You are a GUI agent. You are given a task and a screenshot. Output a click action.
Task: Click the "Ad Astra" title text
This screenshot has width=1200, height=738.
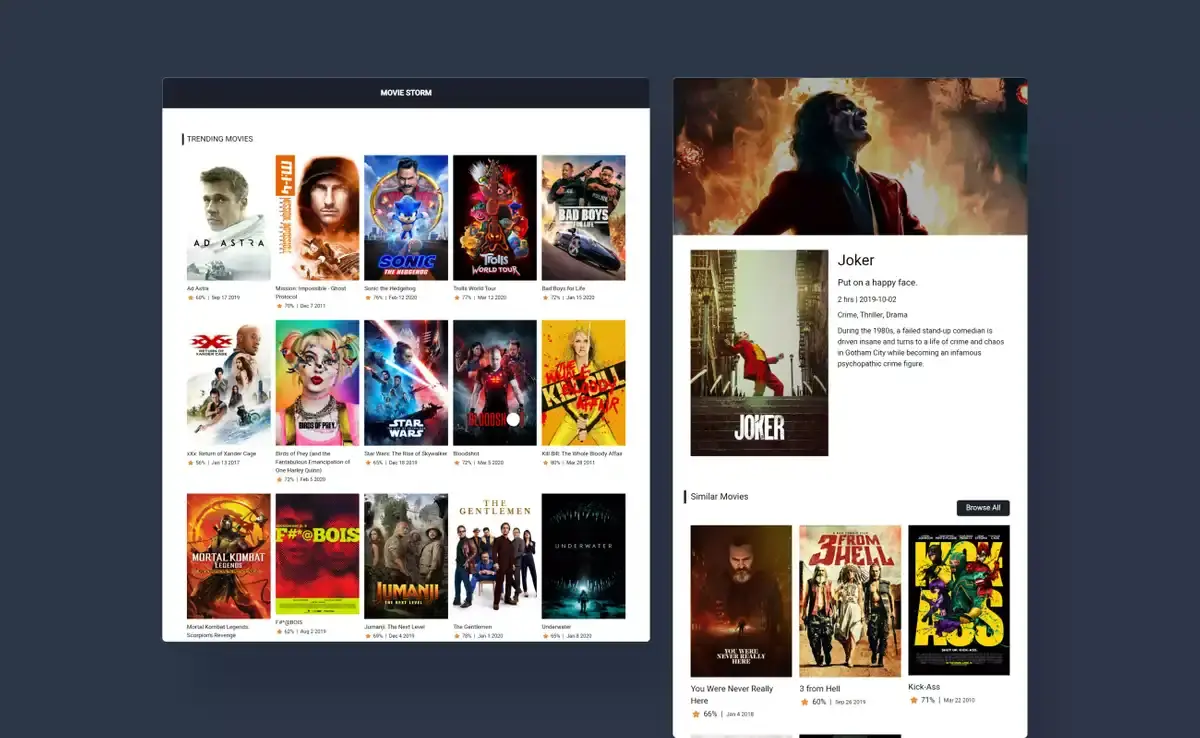[x=197, y=288]
